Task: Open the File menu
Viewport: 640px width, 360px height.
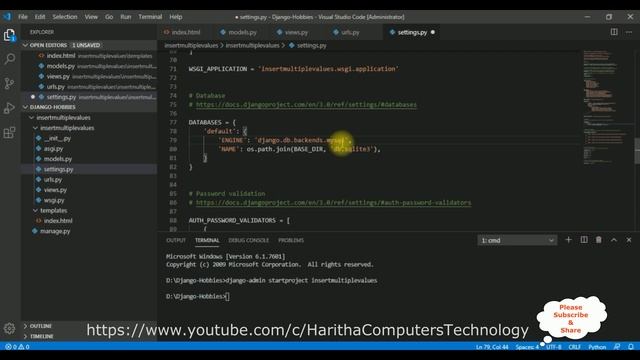Action: [x=23, y=17]
